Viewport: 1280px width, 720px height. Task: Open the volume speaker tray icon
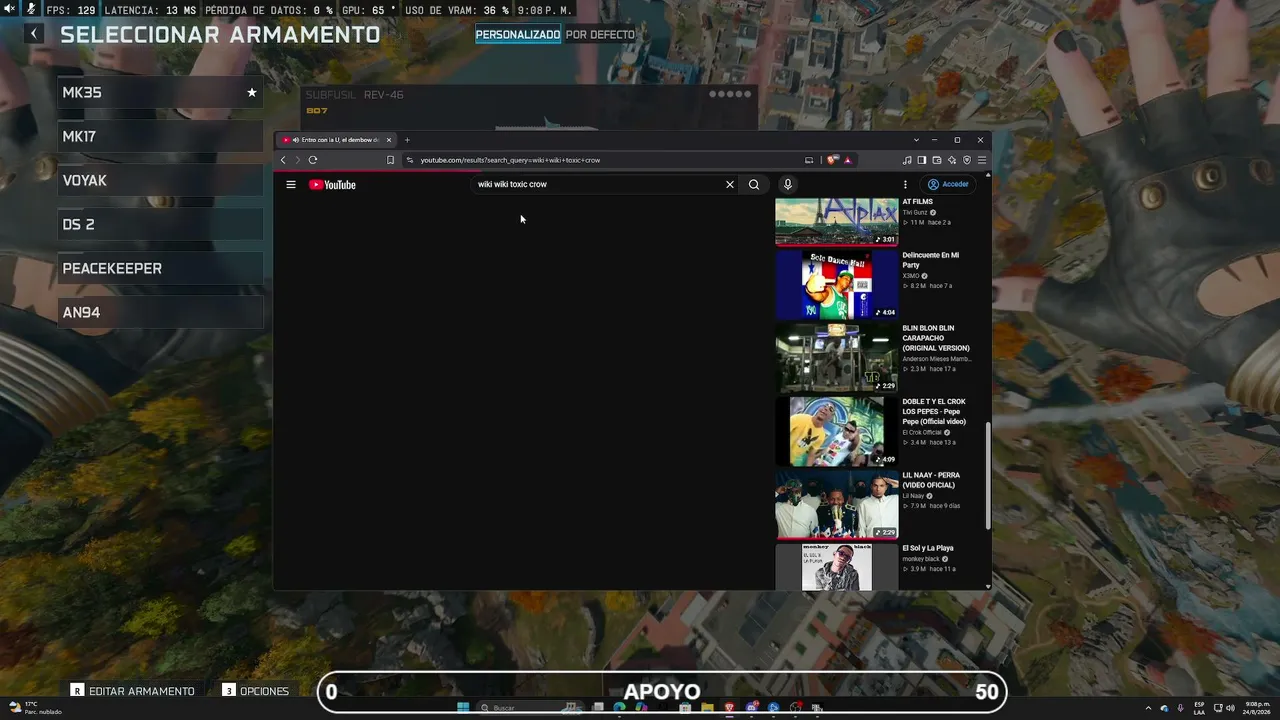click(1230, 708)
